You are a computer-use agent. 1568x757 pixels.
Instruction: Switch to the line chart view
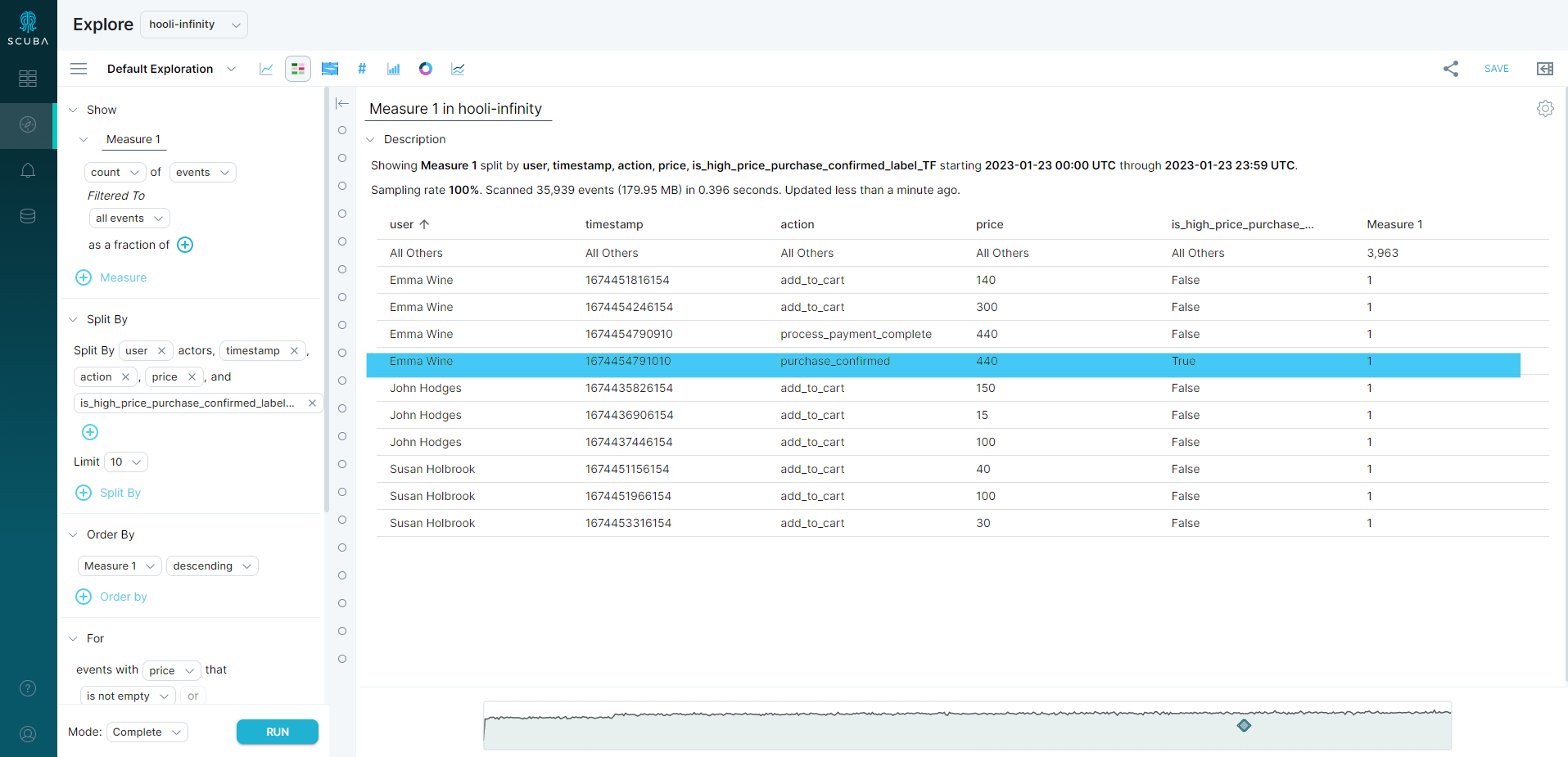(266, 69)
